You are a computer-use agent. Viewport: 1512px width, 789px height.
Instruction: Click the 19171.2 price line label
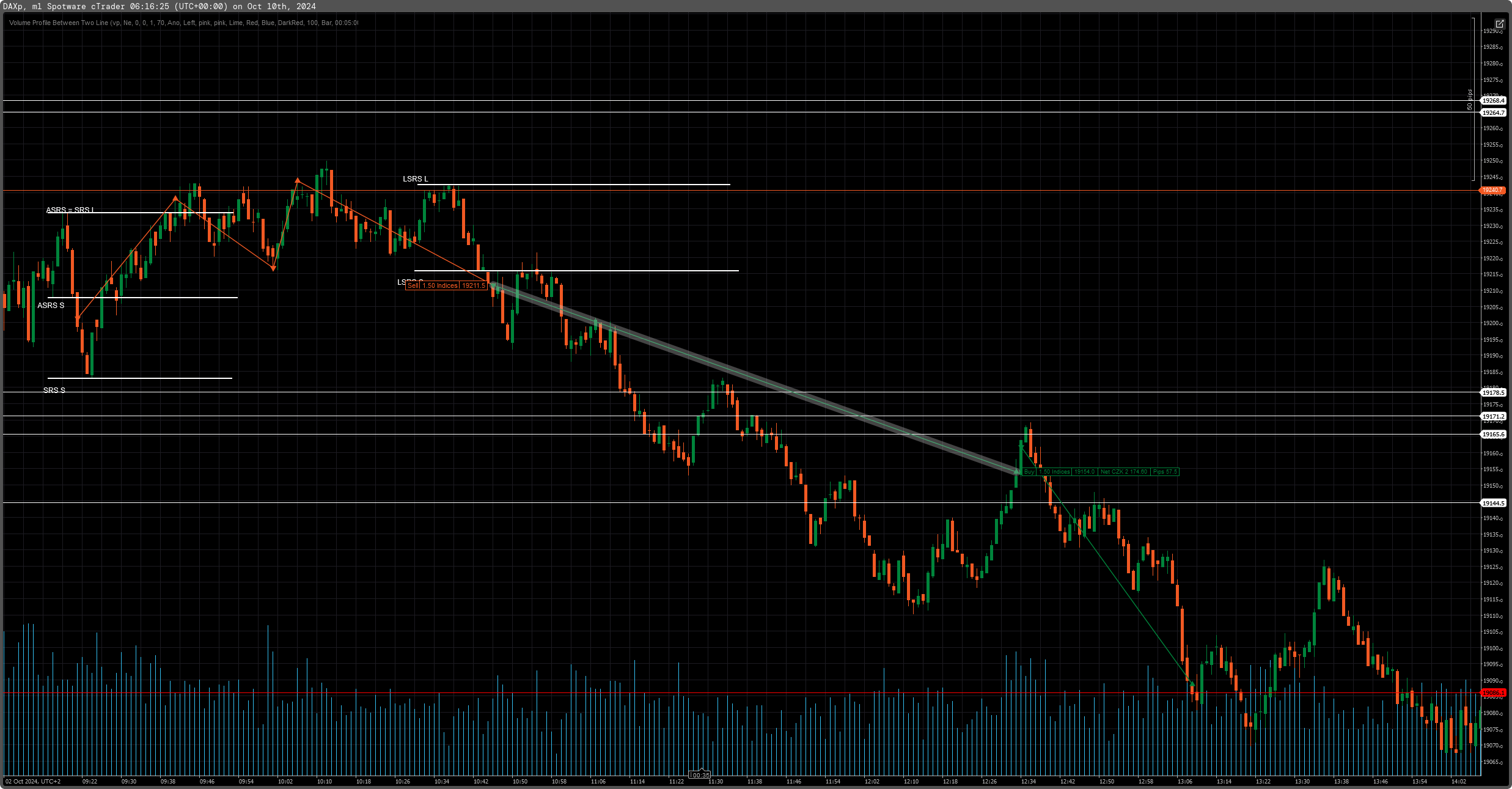coord(1493,417)
